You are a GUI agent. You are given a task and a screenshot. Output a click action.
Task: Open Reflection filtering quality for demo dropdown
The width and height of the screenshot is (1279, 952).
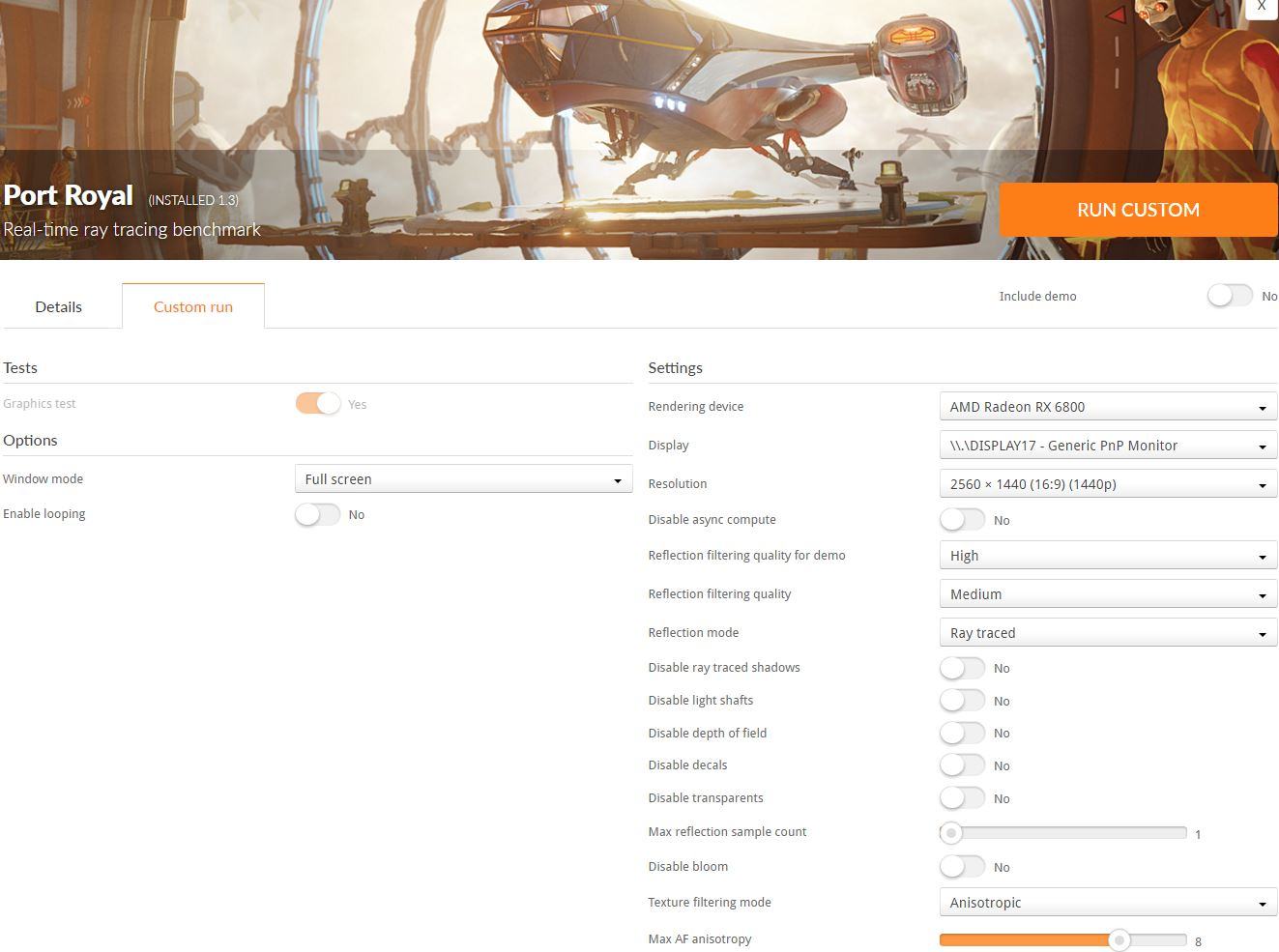(1108, 556)
